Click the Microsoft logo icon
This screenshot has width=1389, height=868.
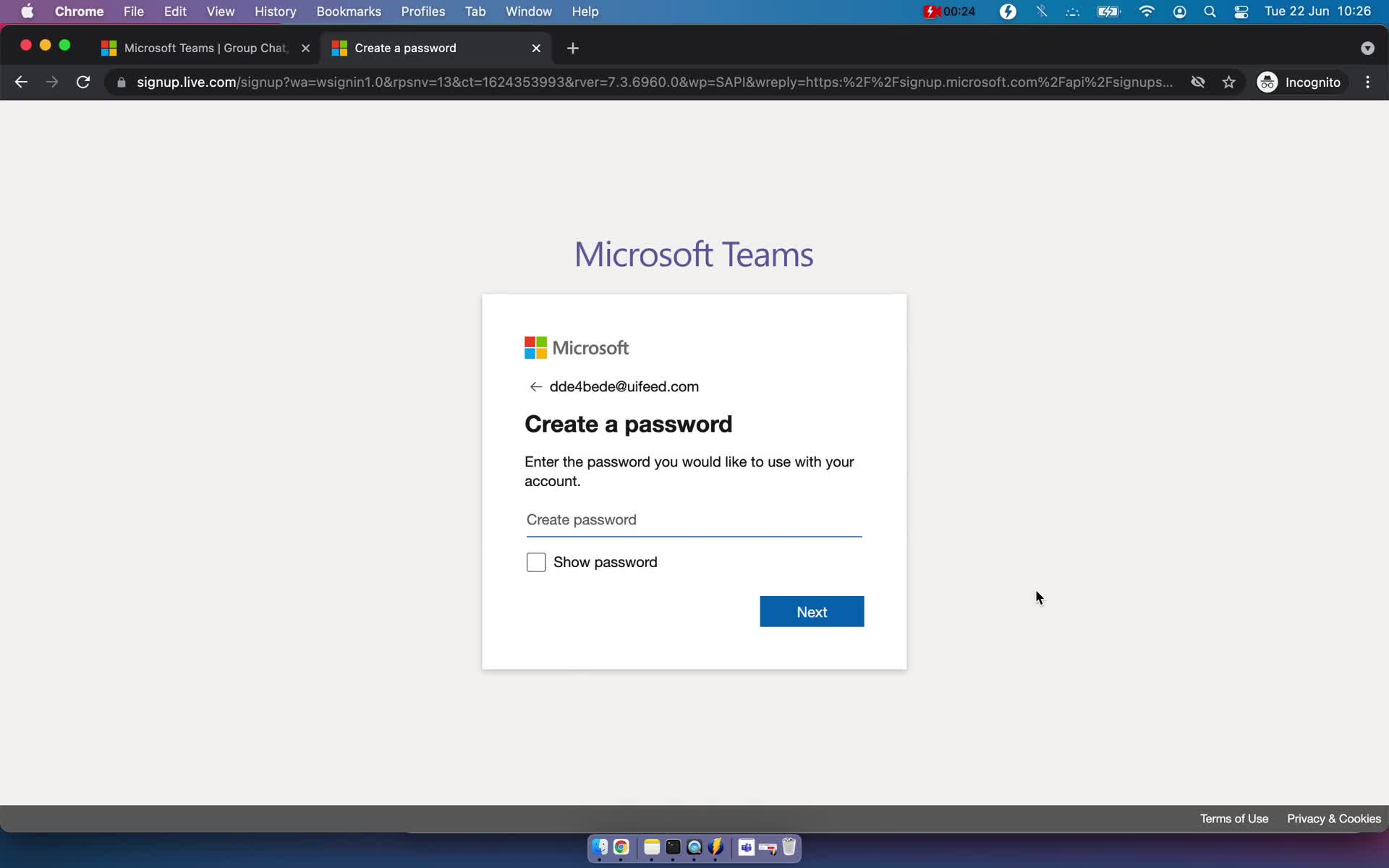pos(535,347)
